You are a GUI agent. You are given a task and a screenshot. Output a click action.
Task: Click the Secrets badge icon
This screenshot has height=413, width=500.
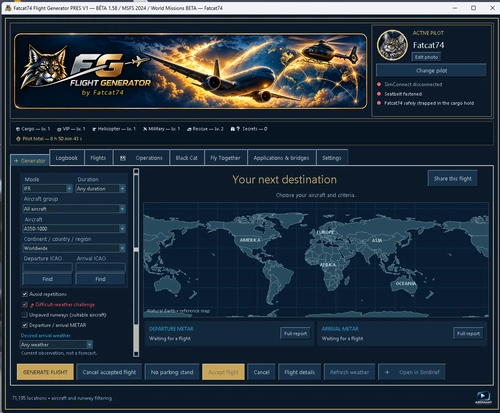235,129
